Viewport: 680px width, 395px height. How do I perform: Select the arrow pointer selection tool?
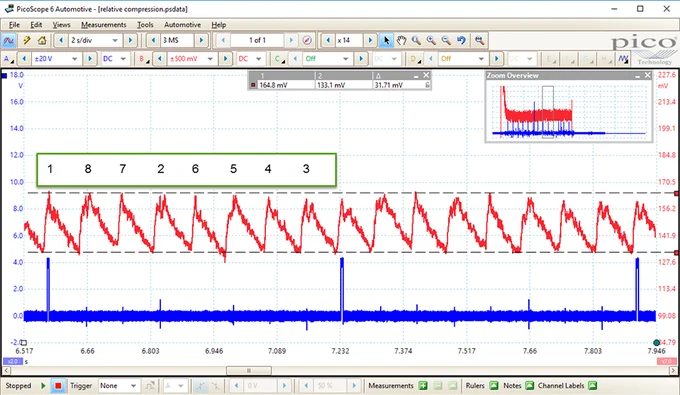386,40
